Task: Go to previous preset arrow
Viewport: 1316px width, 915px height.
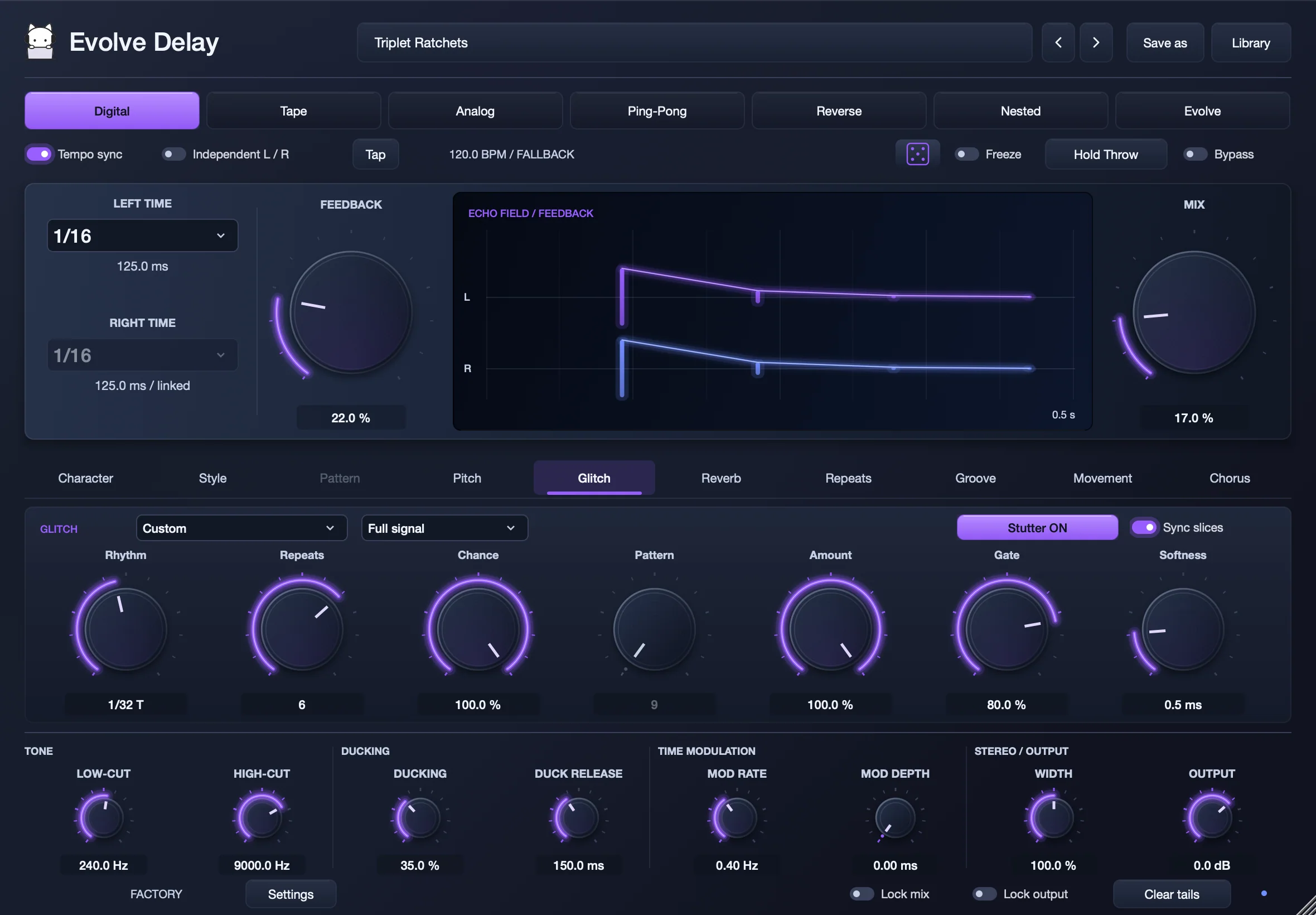Action: coord(1058,42)
